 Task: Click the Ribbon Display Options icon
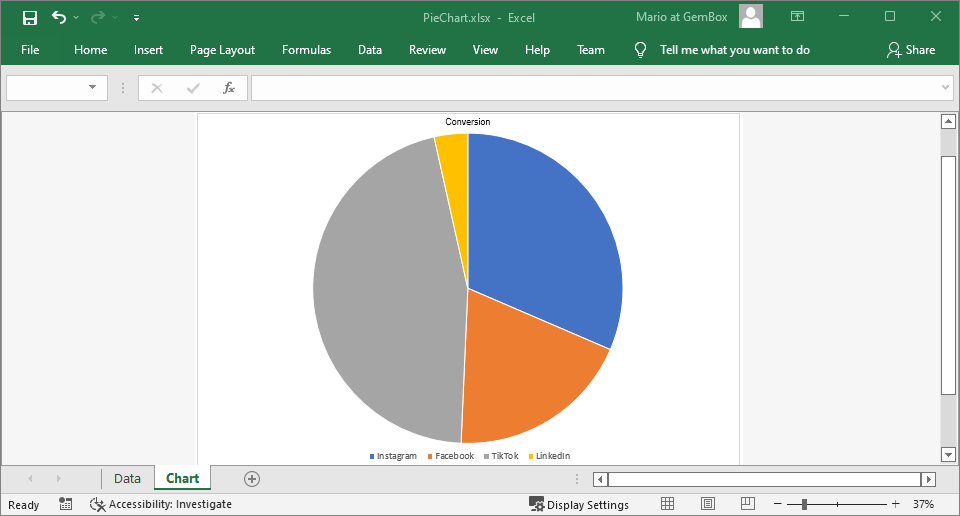pyautogui.click(x=797, y=17)
